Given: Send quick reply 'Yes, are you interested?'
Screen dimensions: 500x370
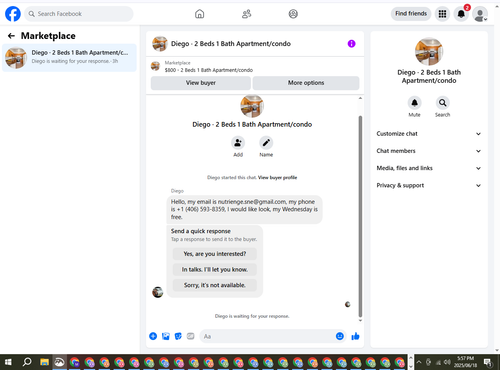Looking at the screenshot, I should click(x=215, y=254).
